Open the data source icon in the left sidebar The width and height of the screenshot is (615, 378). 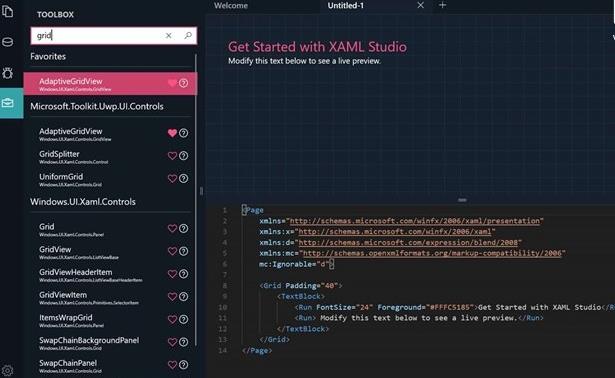pos(7,42)
